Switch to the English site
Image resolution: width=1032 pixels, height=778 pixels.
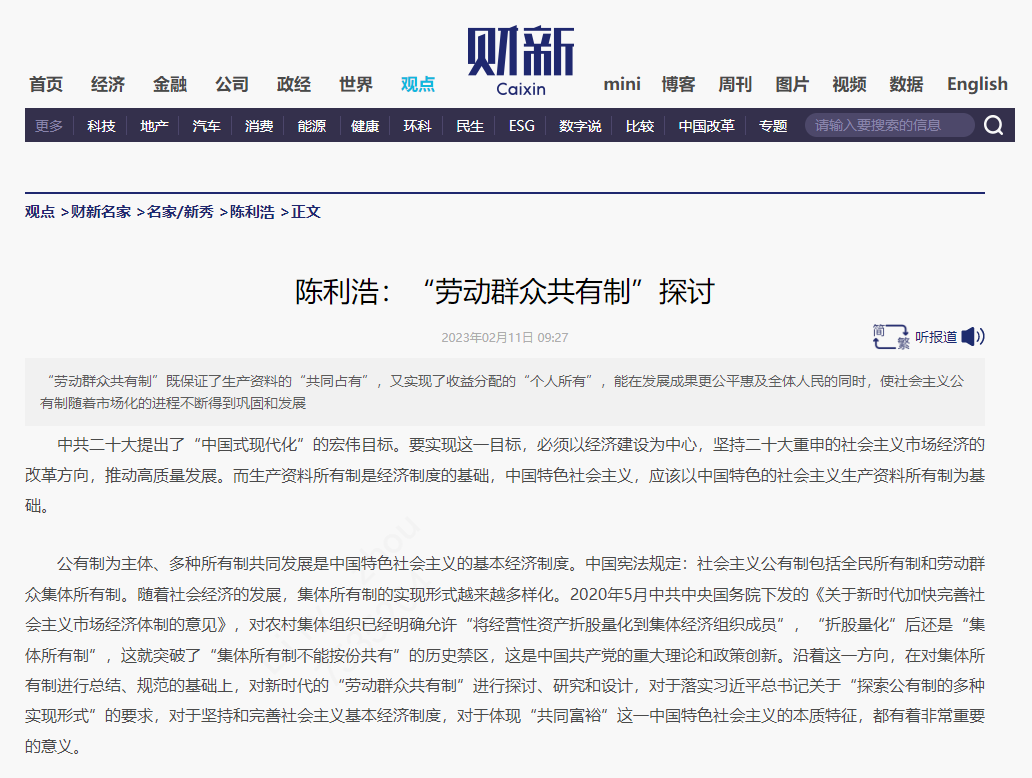click(976, 84)
